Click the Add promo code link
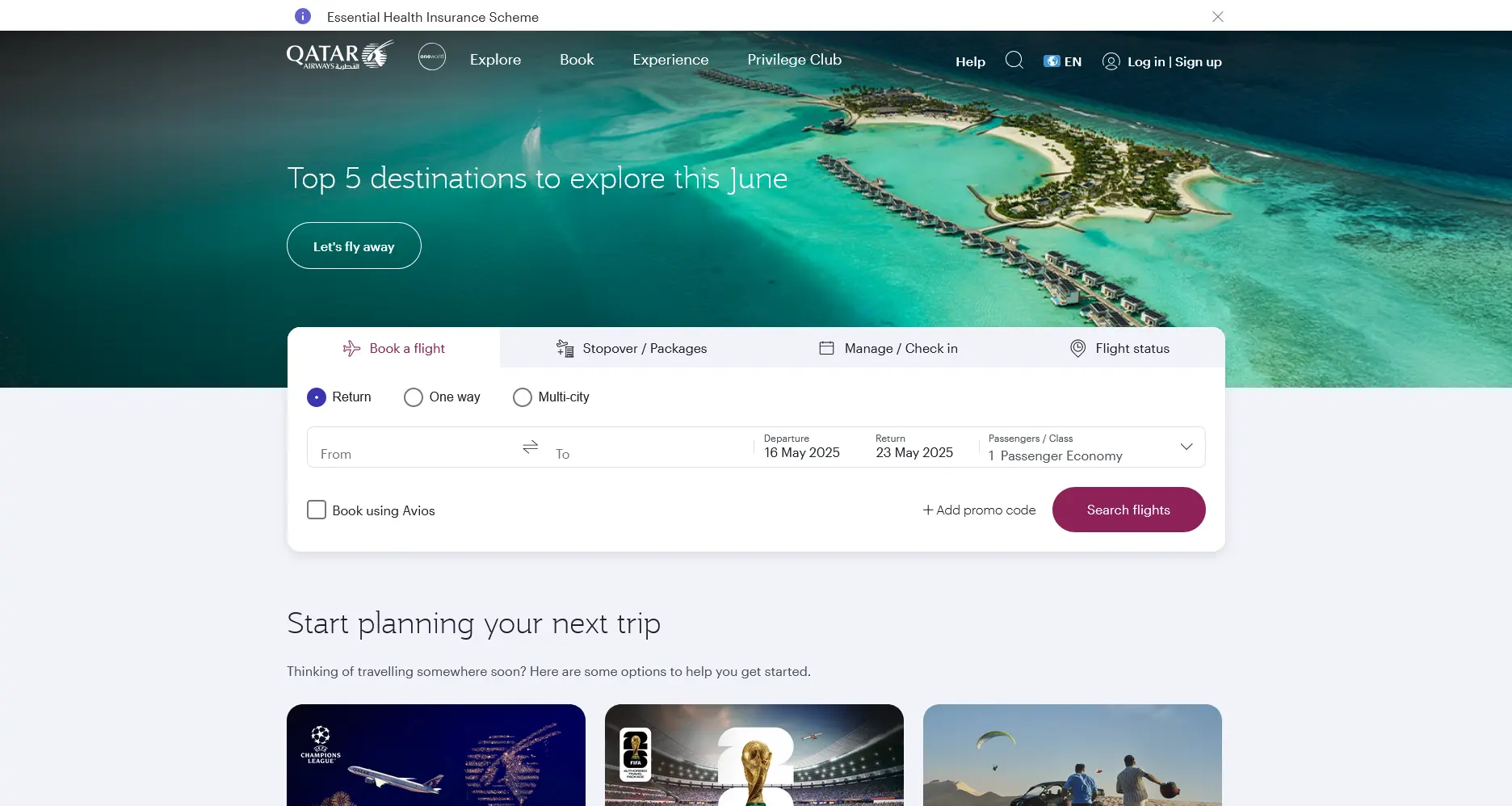The width and height of the screenshot is (1512, 806). click(x=979, y=510)
